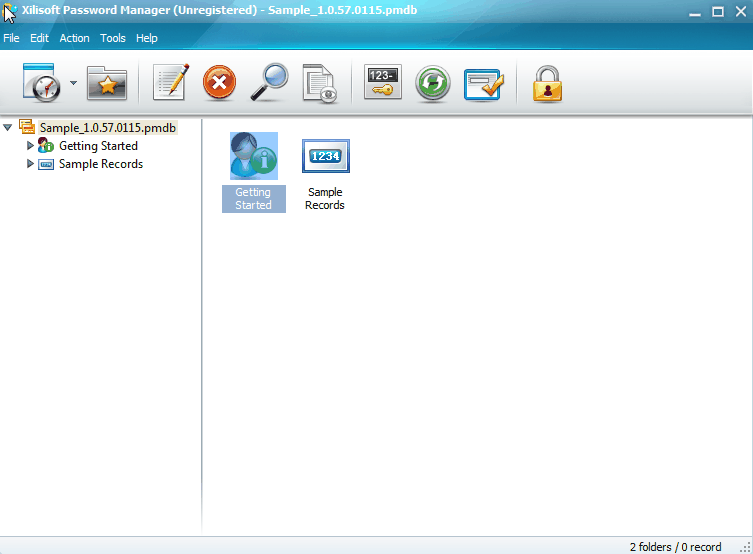Click the magnifying glass Search icon

tap(269, 82)
